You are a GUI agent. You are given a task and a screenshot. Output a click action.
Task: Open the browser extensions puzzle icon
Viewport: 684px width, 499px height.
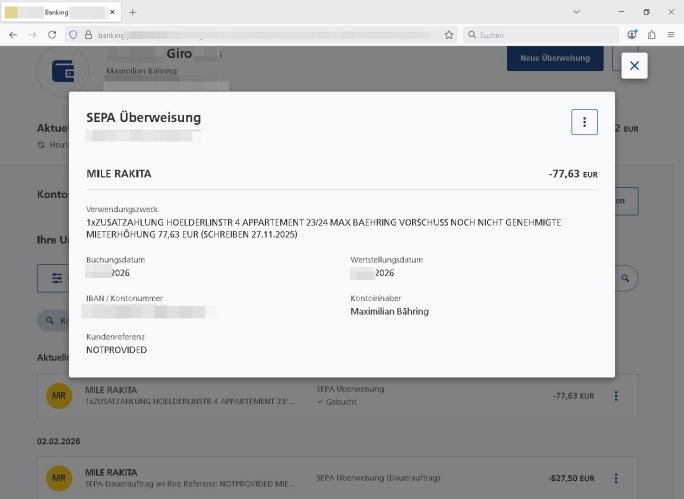click(x=651, y=34)
